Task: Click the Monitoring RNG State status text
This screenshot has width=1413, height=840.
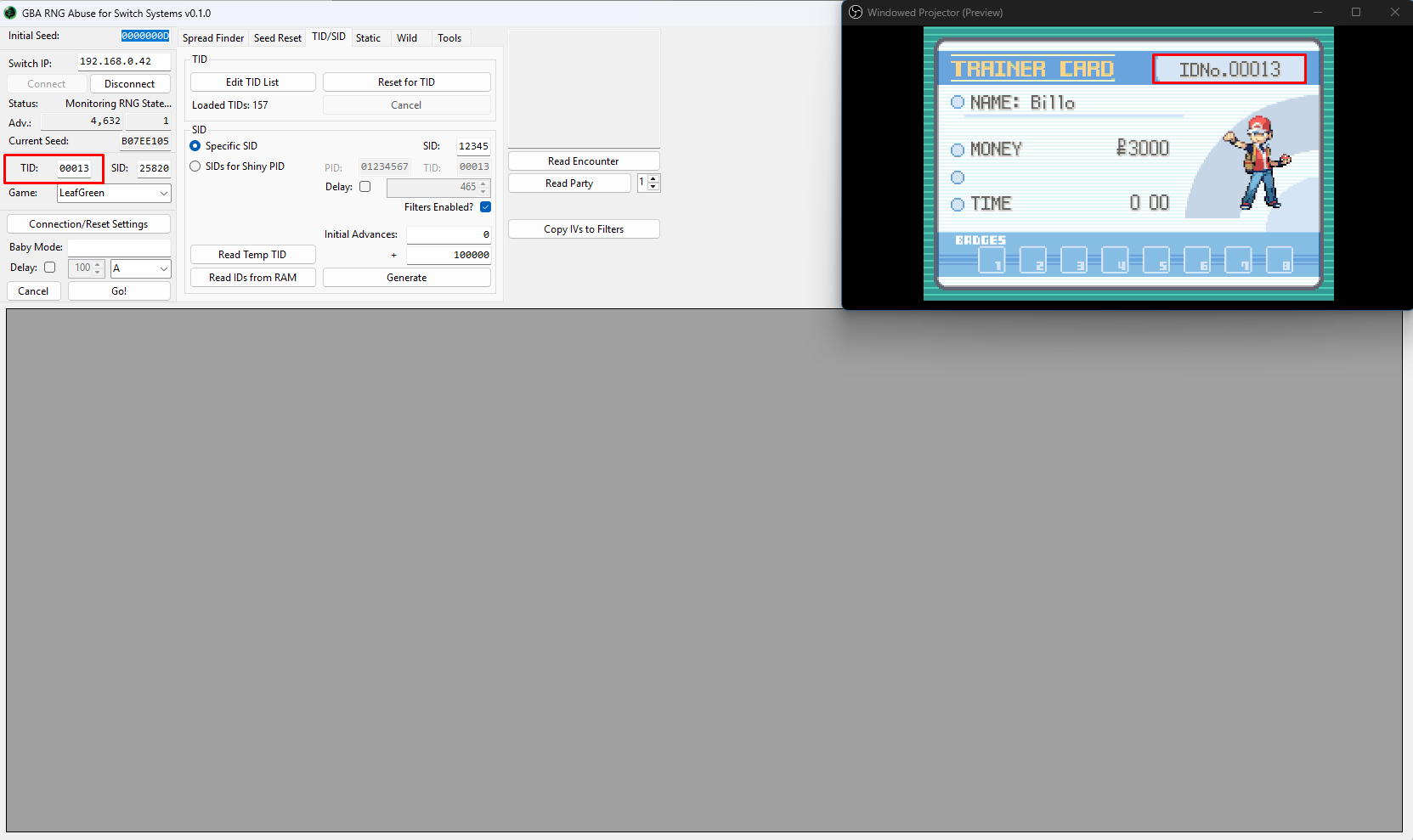Action: coord(118,104)
